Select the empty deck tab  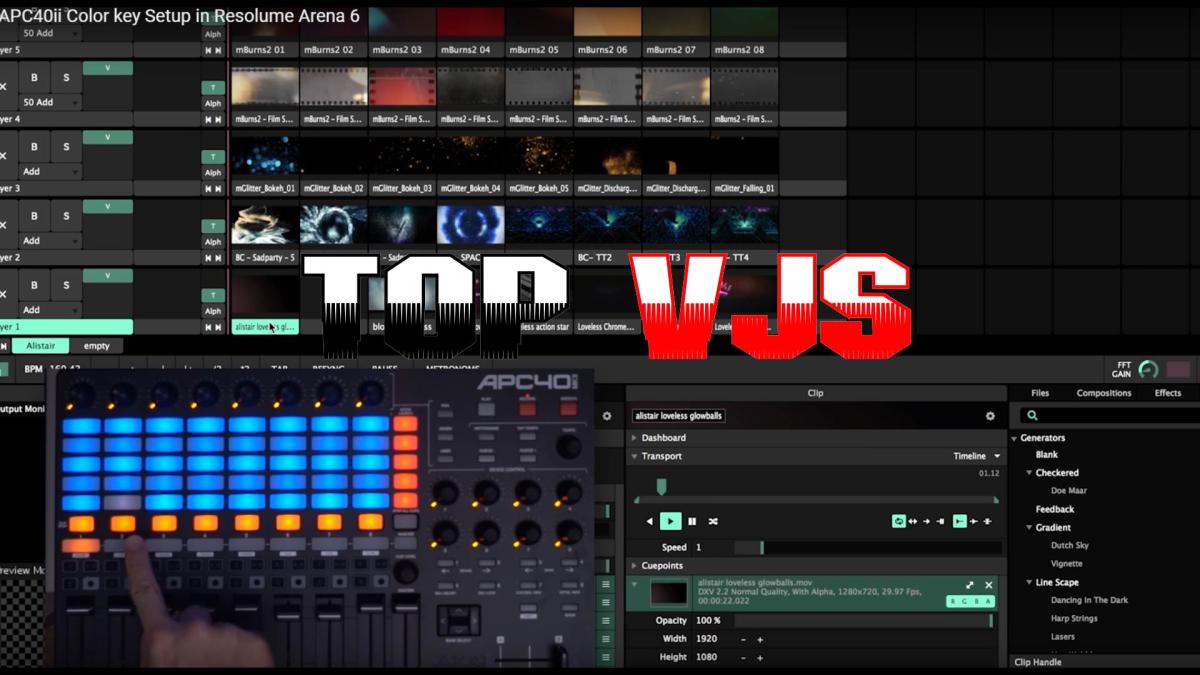pyautogui.click(x=97, y=345)
